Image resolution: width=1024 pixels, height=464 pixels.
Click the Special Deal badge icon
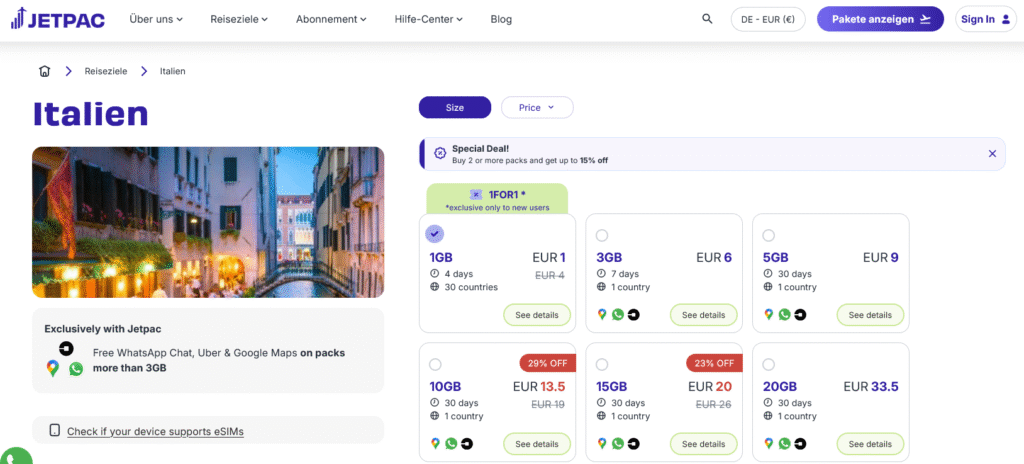440,154
